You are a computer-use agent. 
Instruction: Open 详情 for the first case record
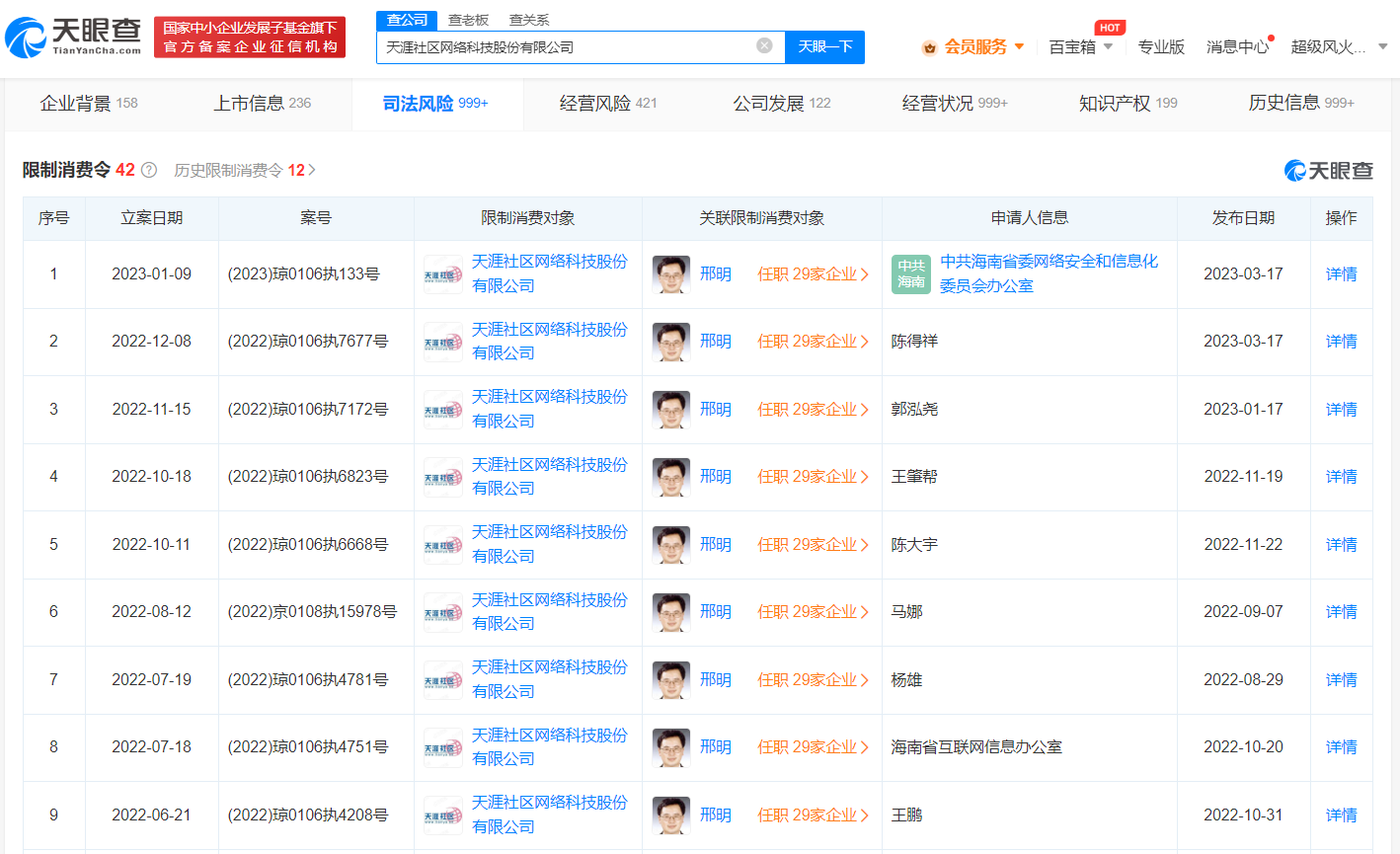click(x=1341, y=273)
